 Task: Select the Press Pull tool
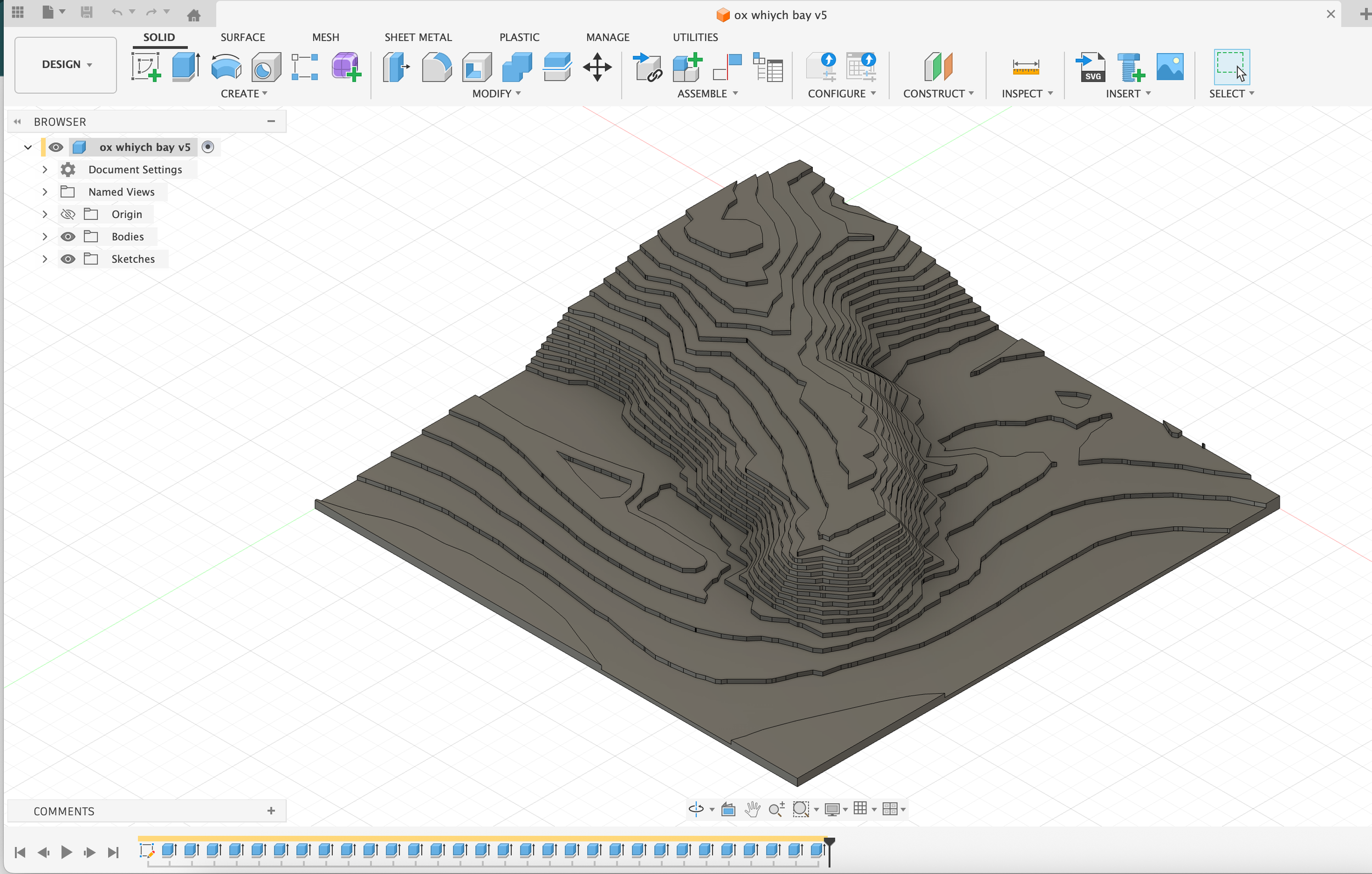[397, 67]
